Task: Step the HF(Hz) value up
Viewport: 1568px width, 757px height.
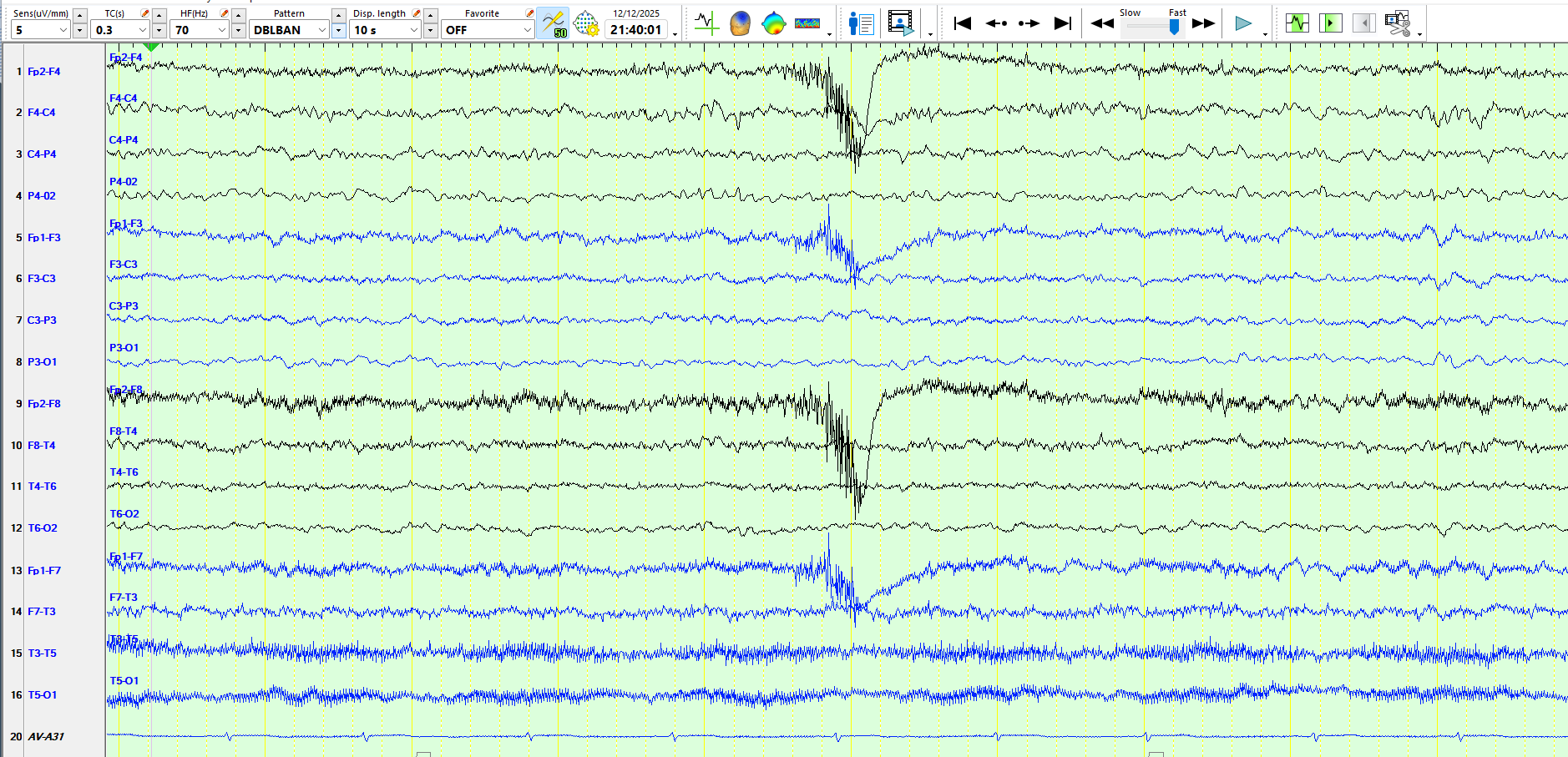Action: [238, 15]
